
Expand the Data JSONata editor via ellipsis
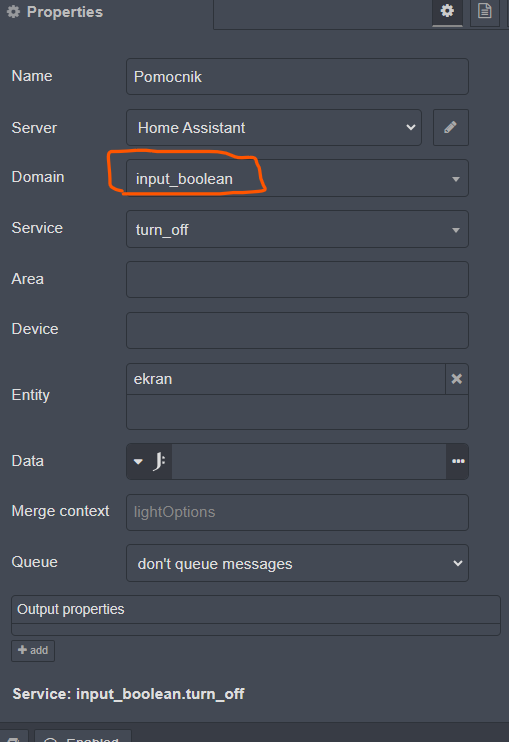click(457, 461)
